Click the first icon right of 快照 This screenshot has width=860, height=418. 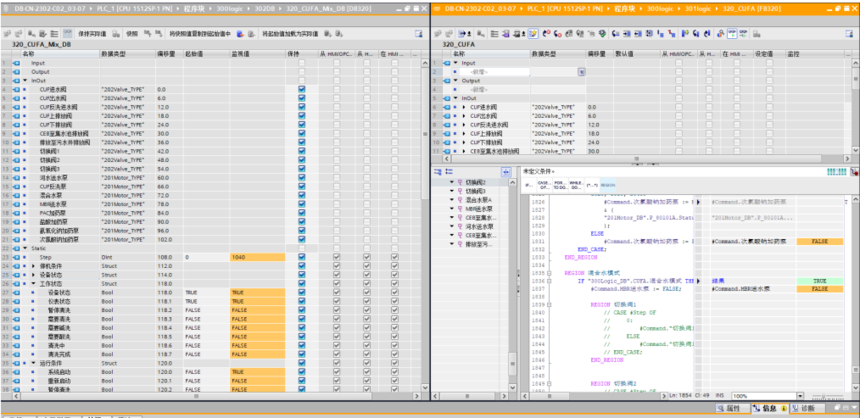click(x=148, y=34)
